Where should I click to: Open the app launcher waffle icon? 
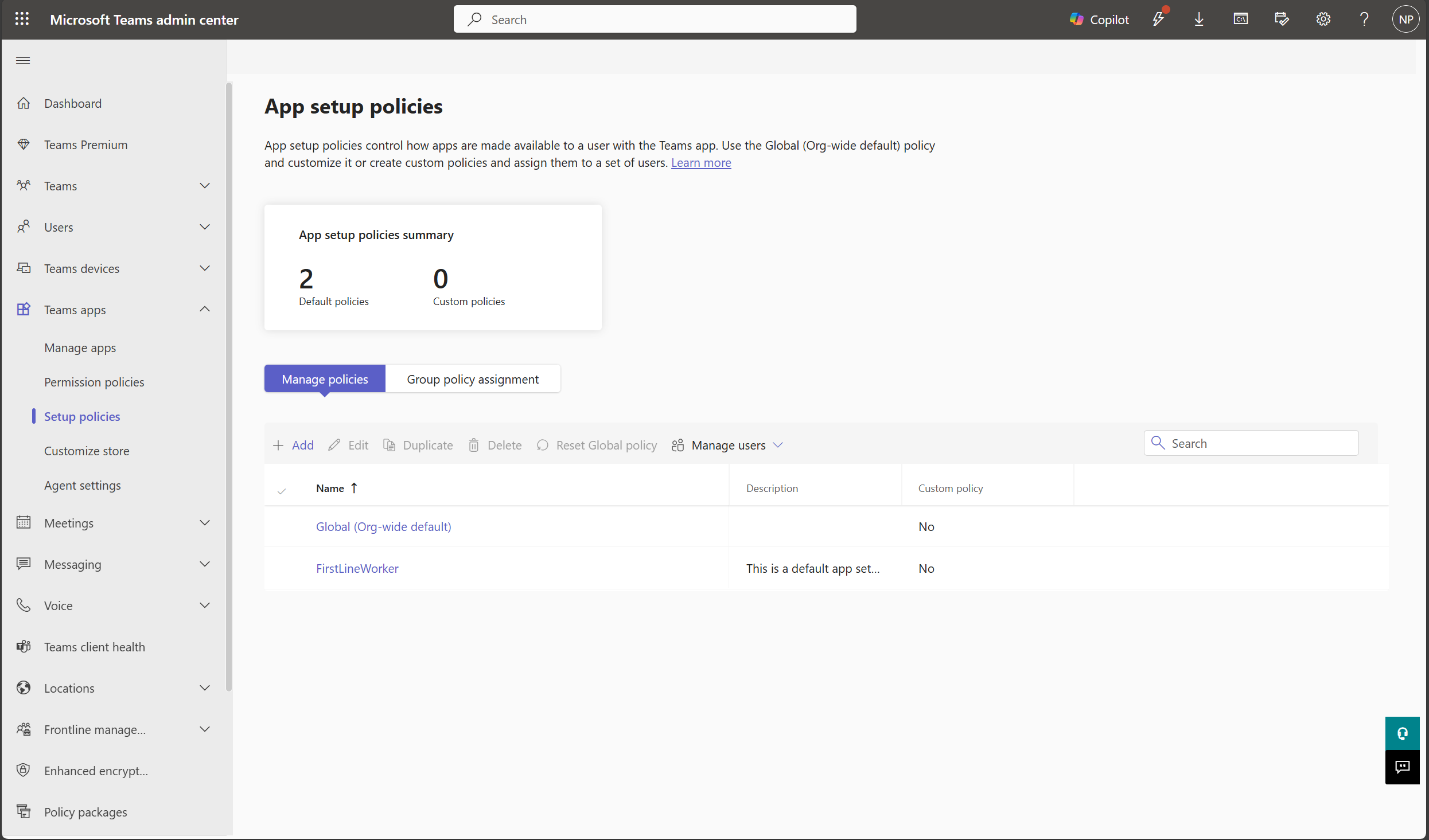tap(22, 19)
